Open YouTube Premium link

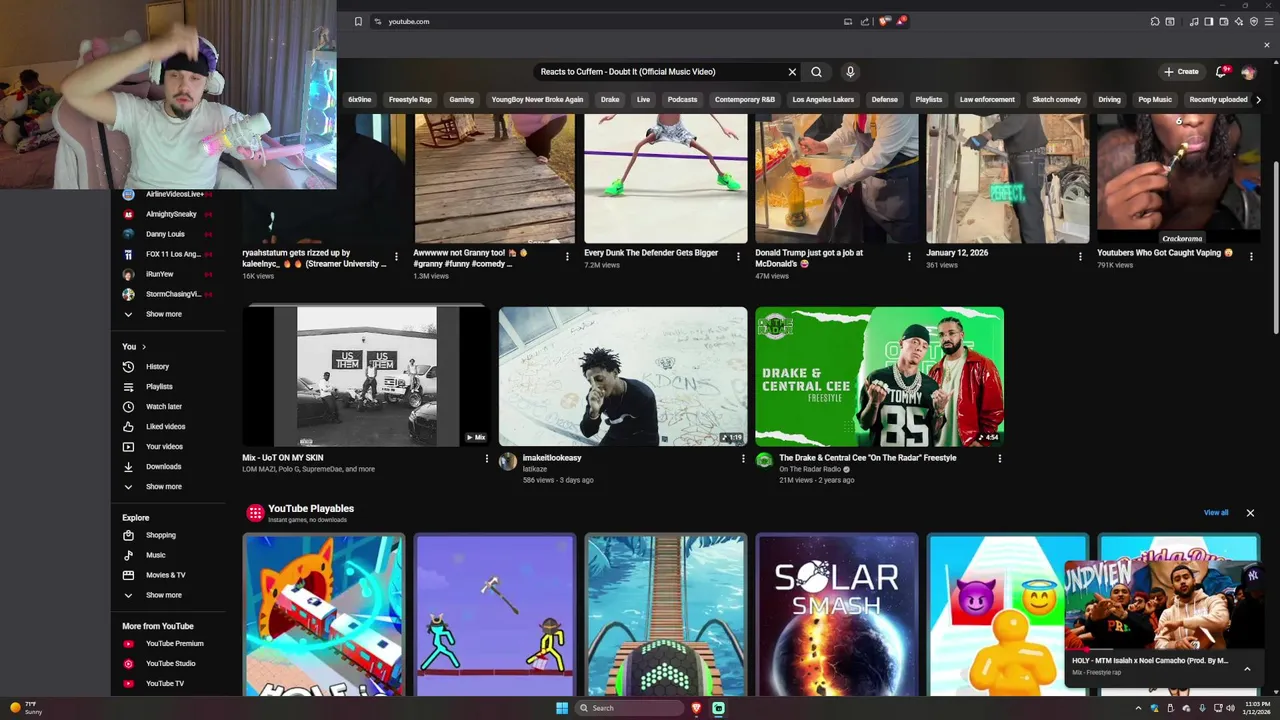pos(174,644)
